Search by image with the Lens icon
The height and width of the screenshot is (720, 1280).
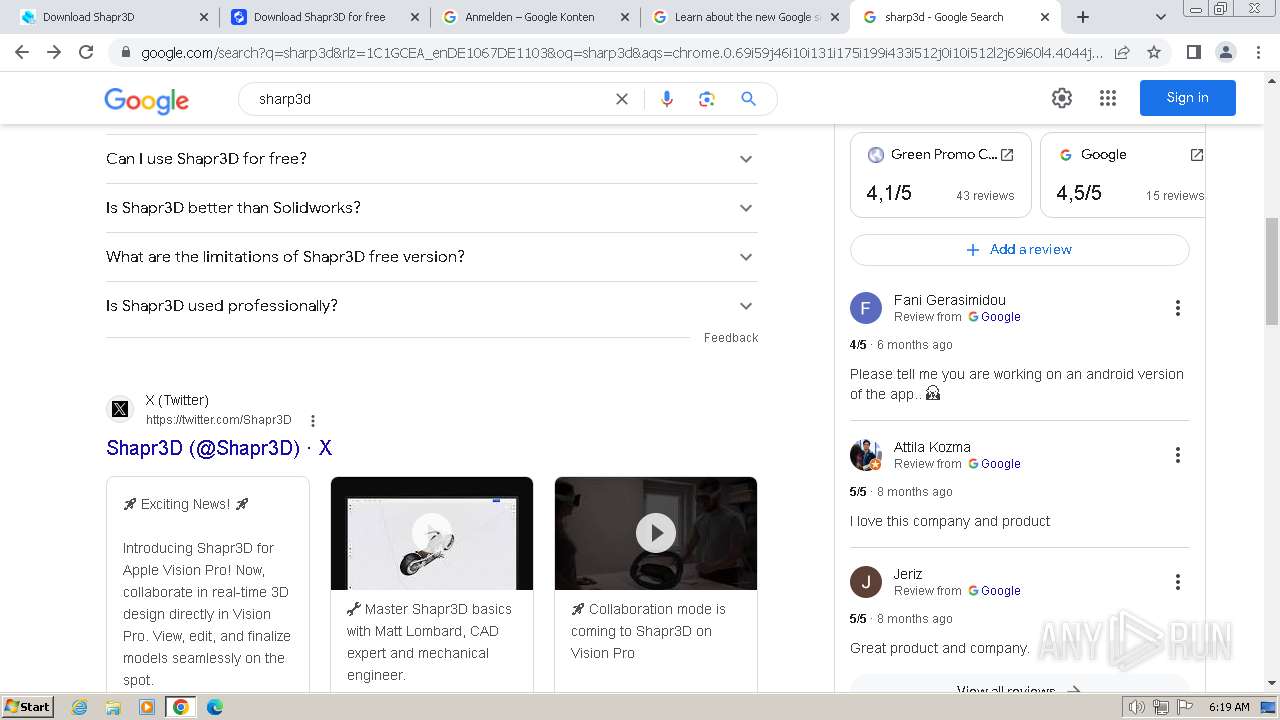707,99
